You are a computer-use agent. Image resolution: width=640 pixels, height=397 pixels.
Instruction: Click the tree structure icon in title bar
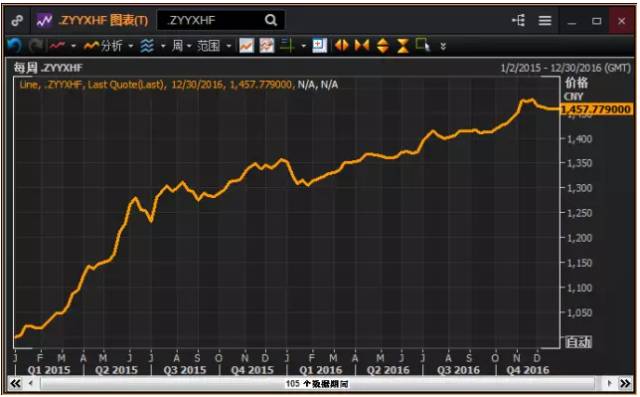click(519, 20)
